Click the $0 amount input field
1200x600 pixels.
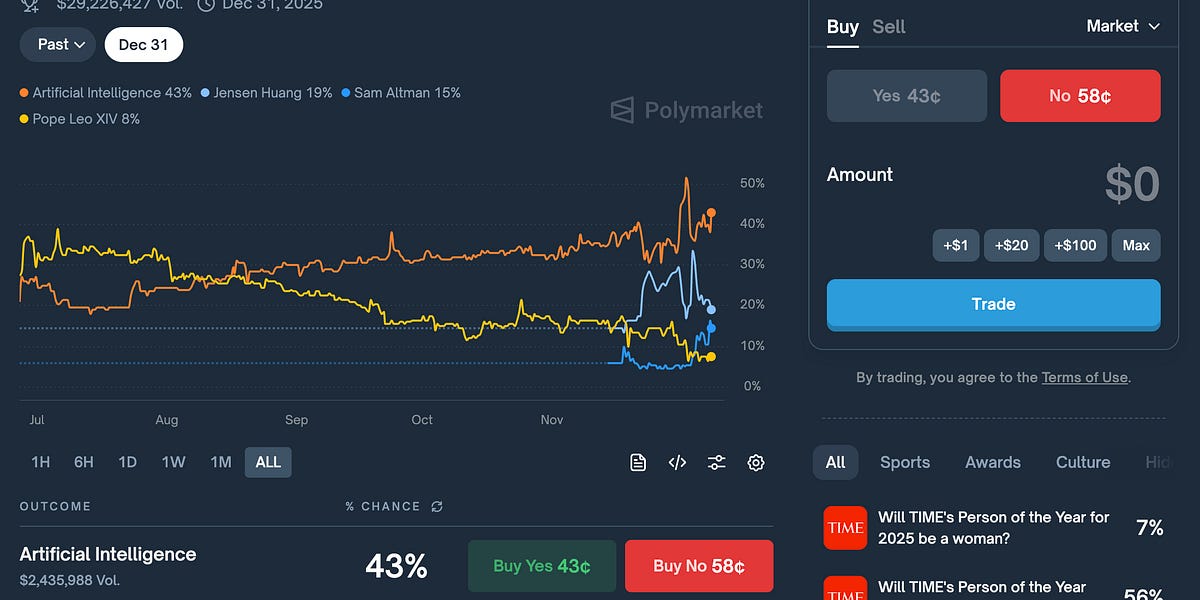coord(1131,184)
